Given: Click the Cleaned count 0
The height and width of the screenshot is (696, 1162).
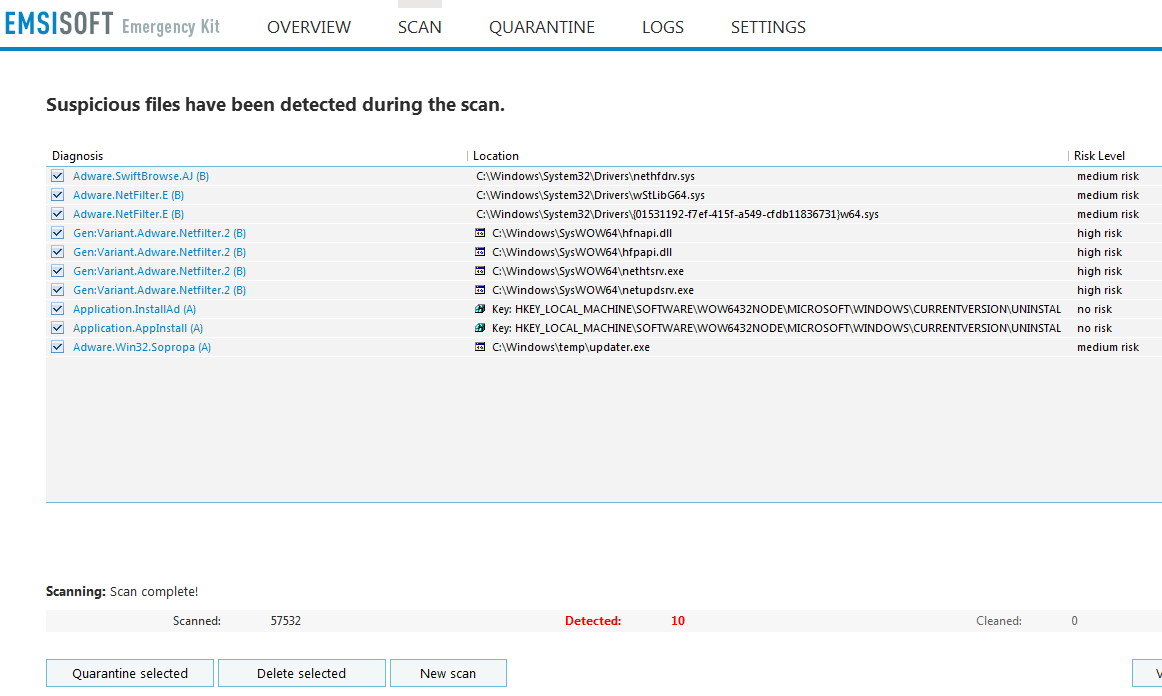Looking at the screenshot, I should pos(1075,621).
